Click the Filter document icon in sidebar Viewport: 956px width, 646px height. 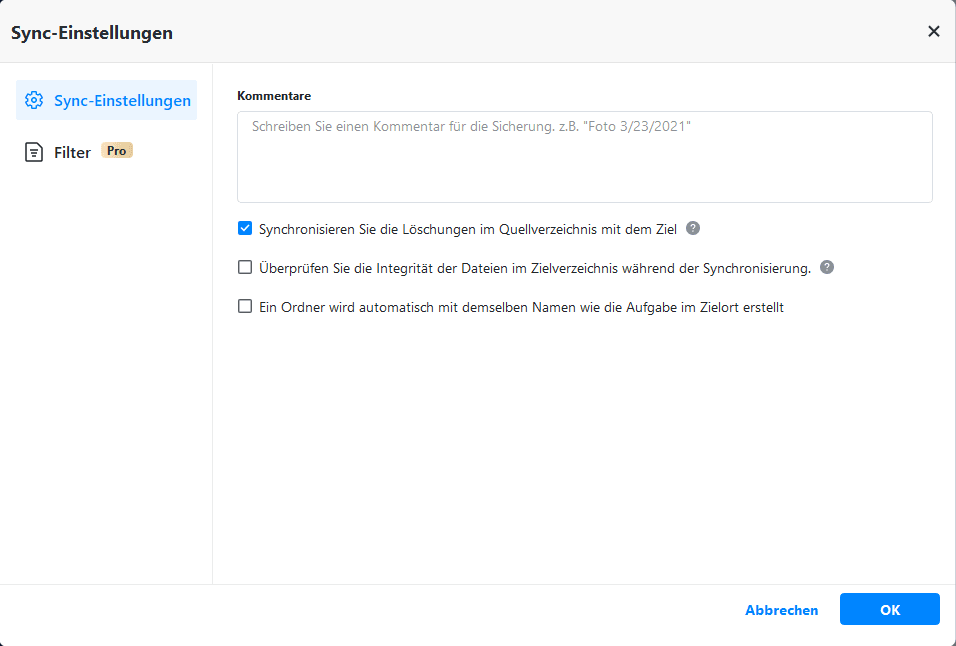pyautogui.click(x=34, y=152)
